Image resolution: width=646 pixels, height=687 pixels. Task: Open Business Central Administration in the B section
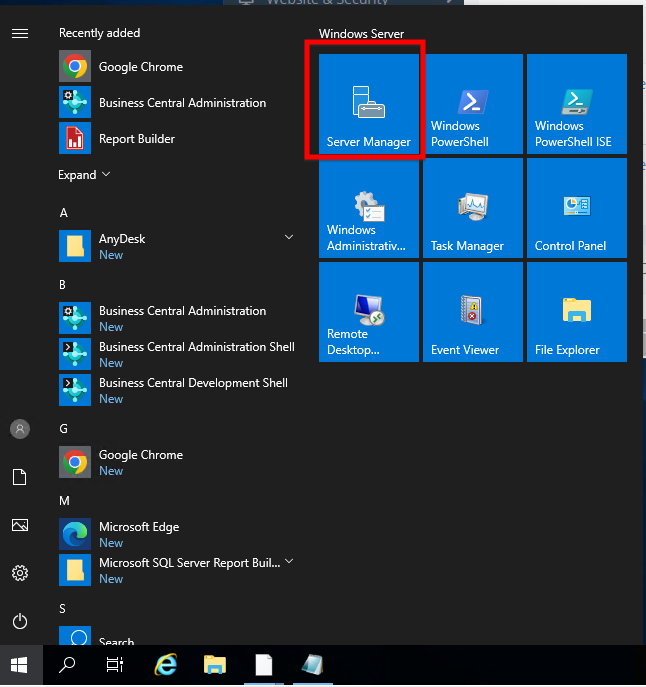click(177, 318)
